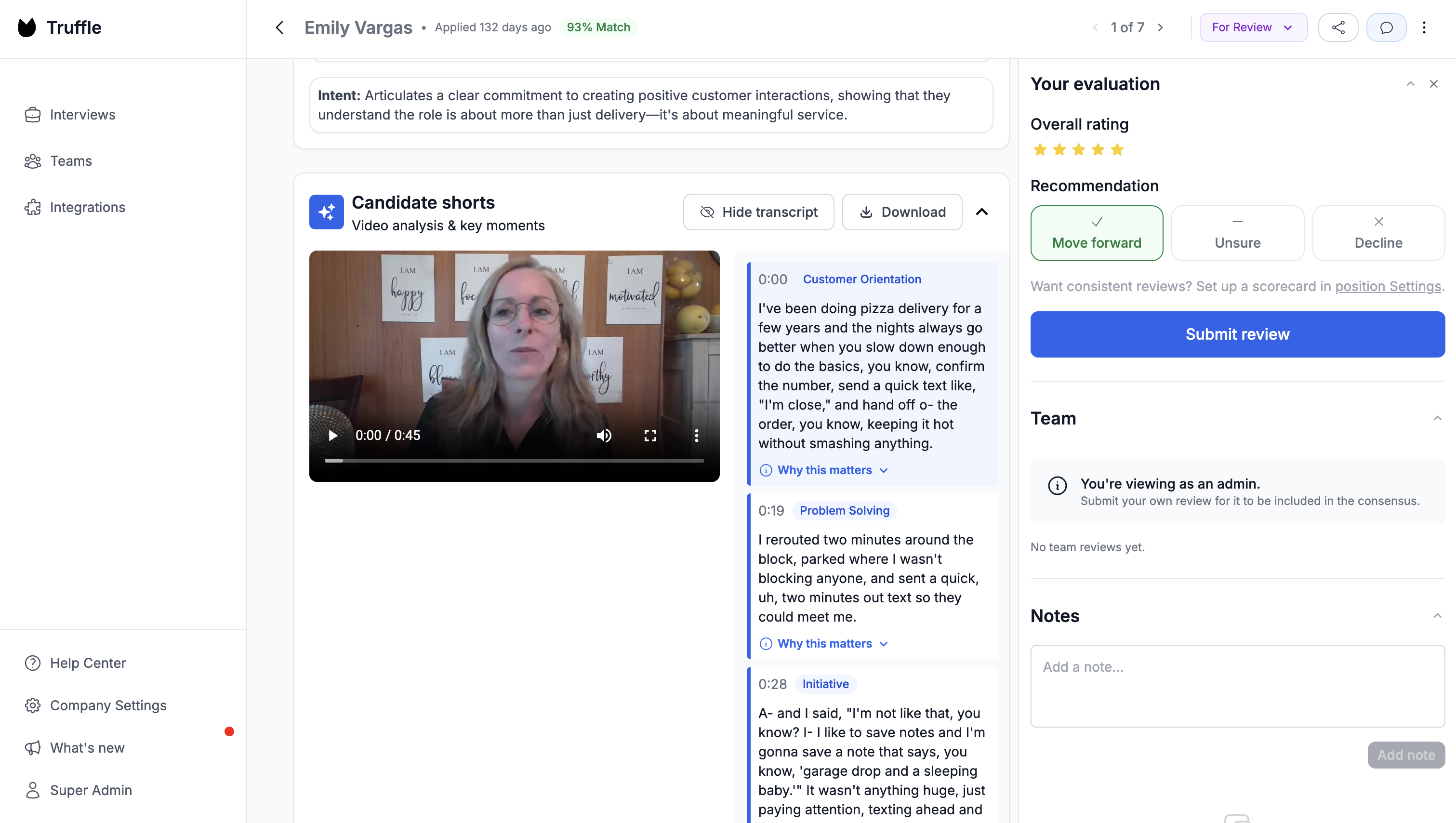Click the Truffle logo icon

pos(26,27)
